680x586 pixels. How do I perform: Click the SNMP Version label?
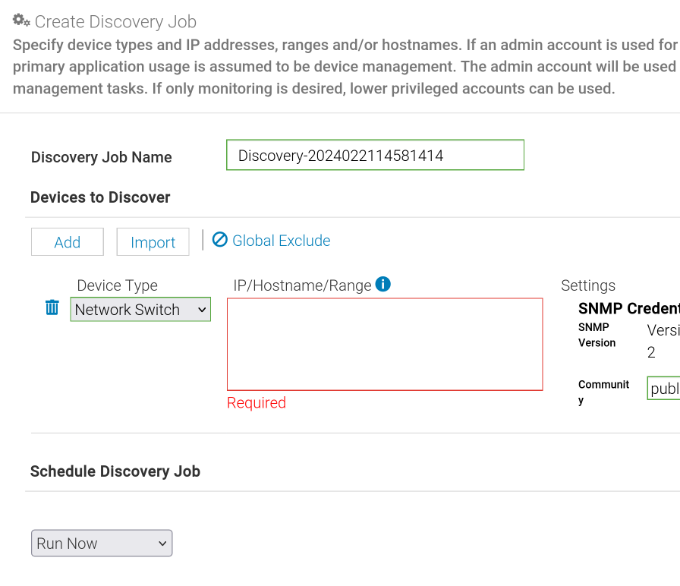[597, 335]
